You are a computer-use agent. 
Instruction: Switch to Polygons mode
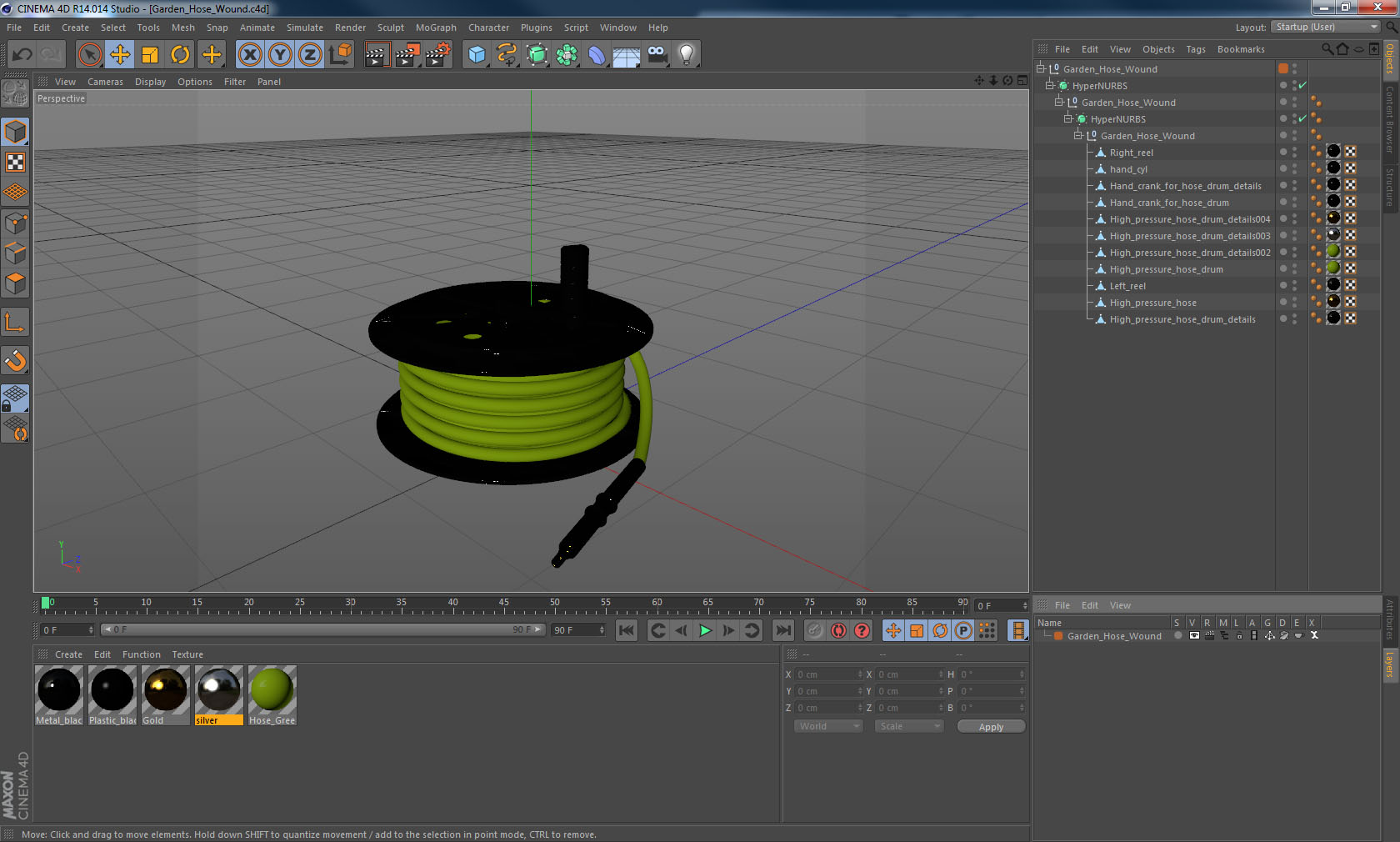15,283
